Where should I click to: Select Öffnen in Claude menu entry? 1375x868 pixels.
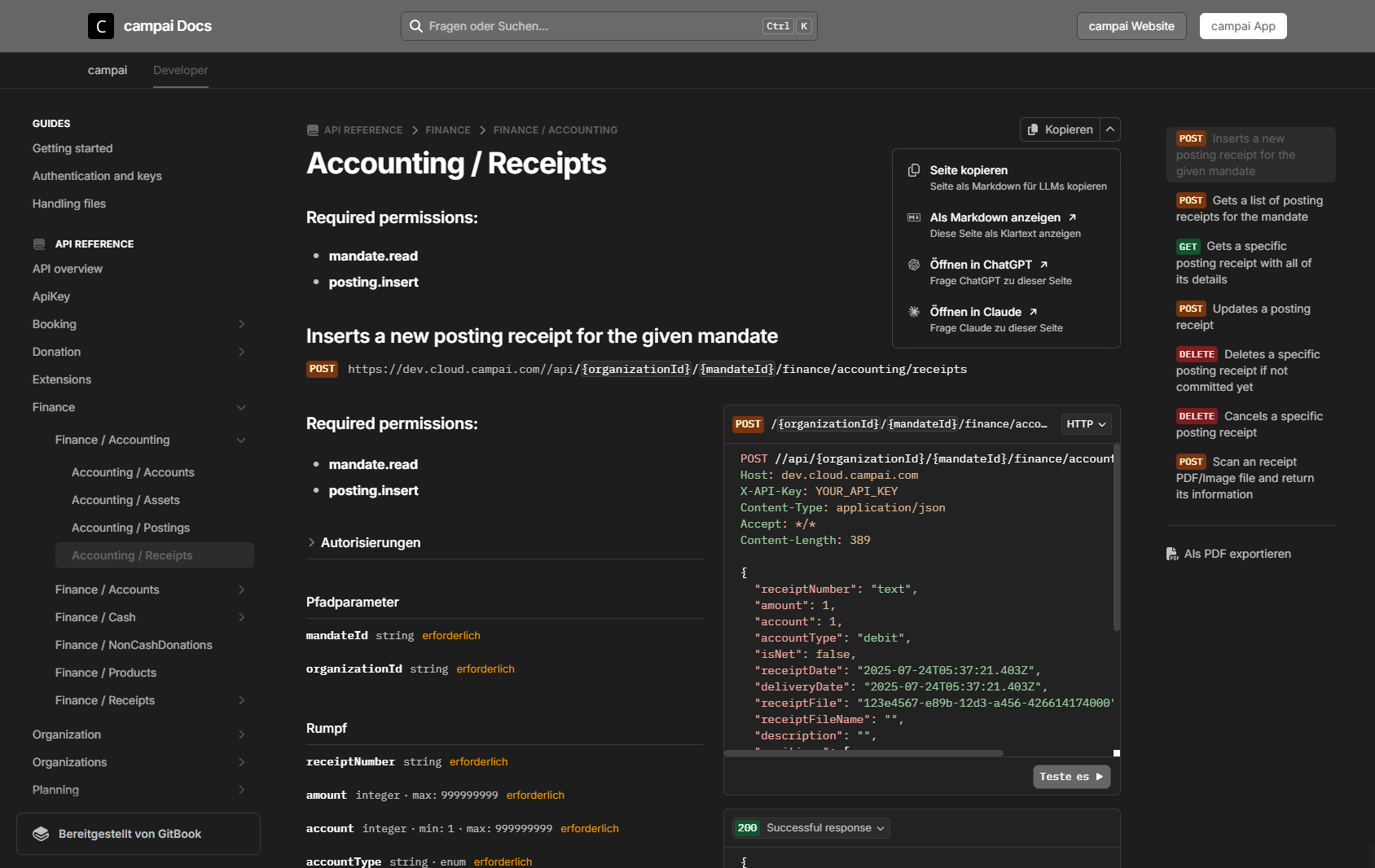(1006, 319)
